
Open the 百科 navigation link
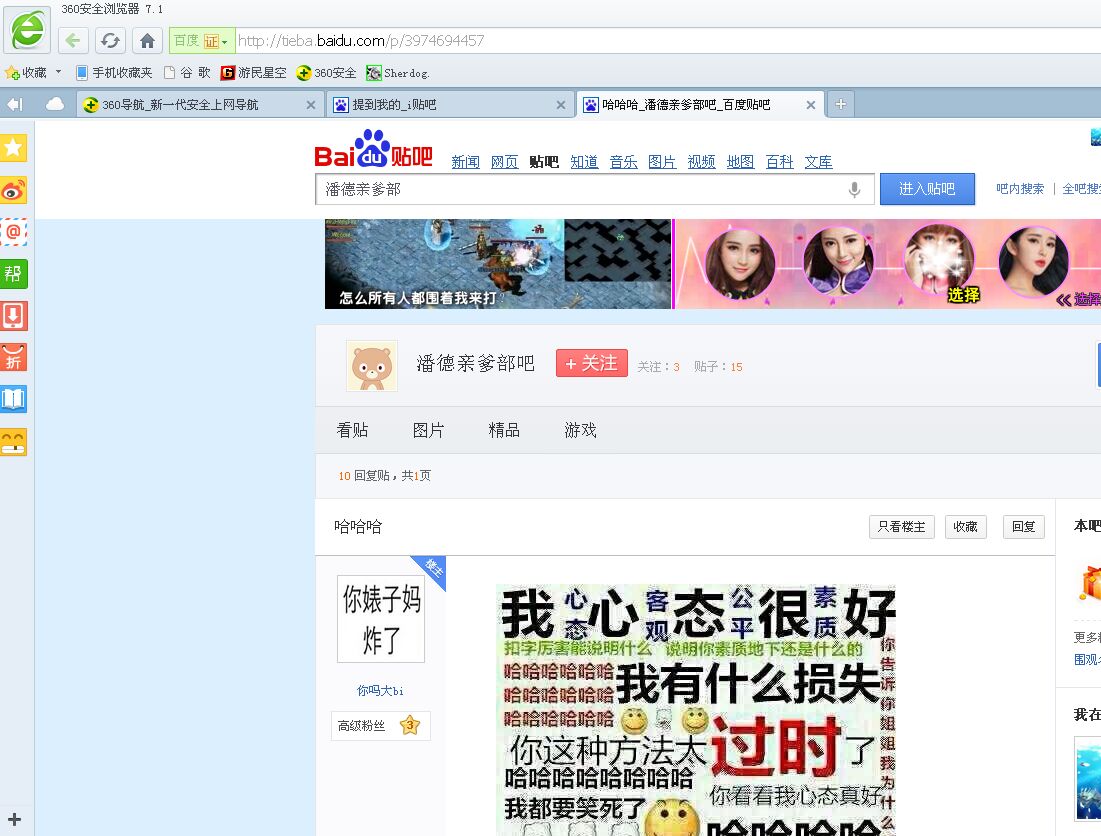(x=779, y=162)
